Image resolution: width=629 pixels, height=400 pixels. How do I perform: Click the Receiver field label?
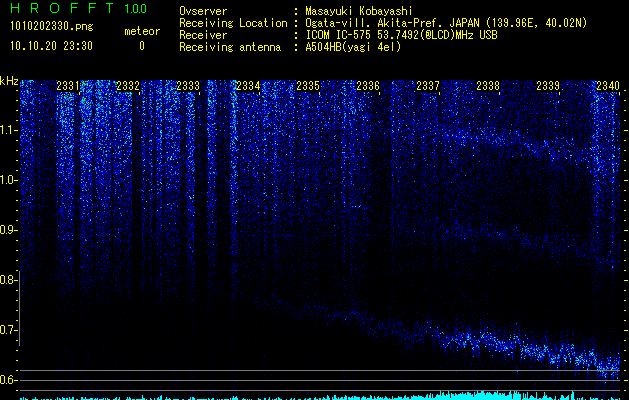point(203,35)
